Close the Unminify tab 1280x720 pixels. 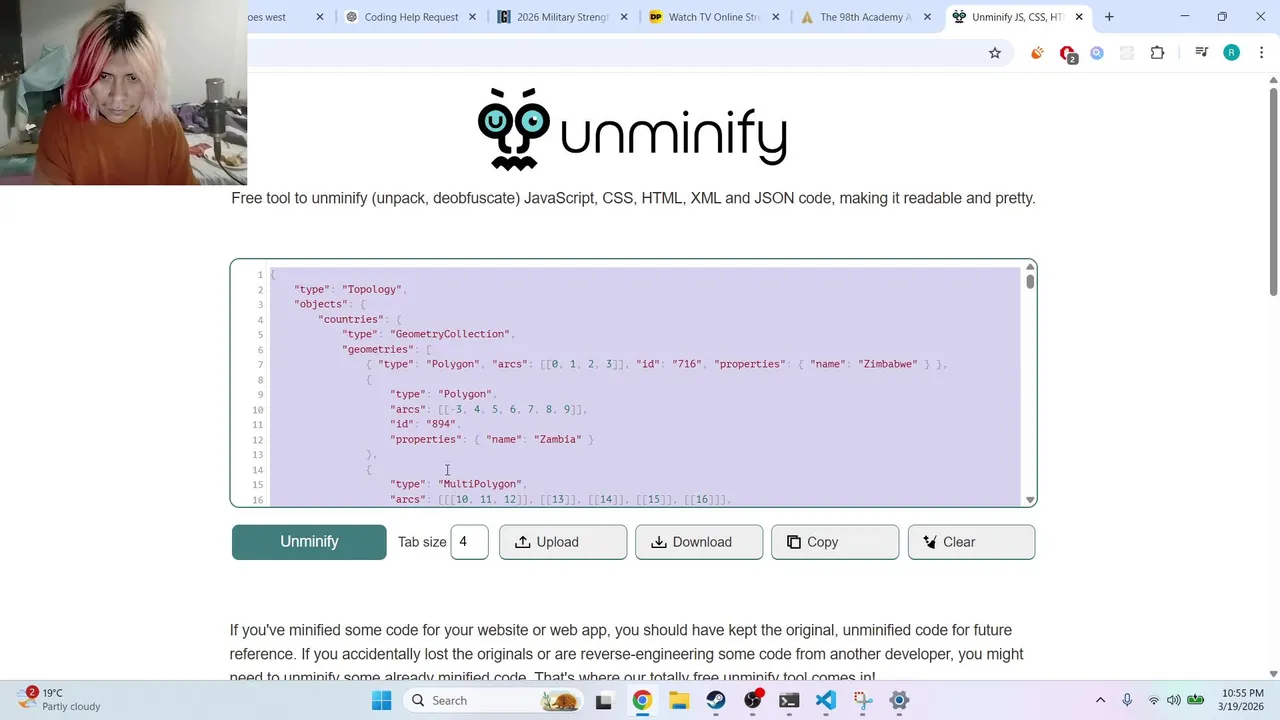pyautogui.click(x=1079, y=17)
